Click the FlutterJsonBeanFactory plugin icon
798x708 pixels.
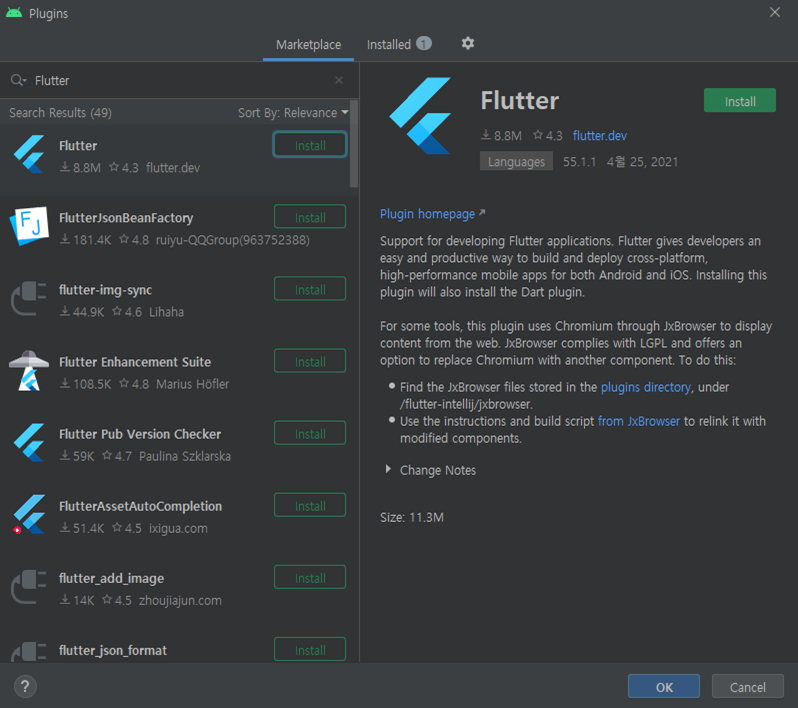[x=29, y=226]
